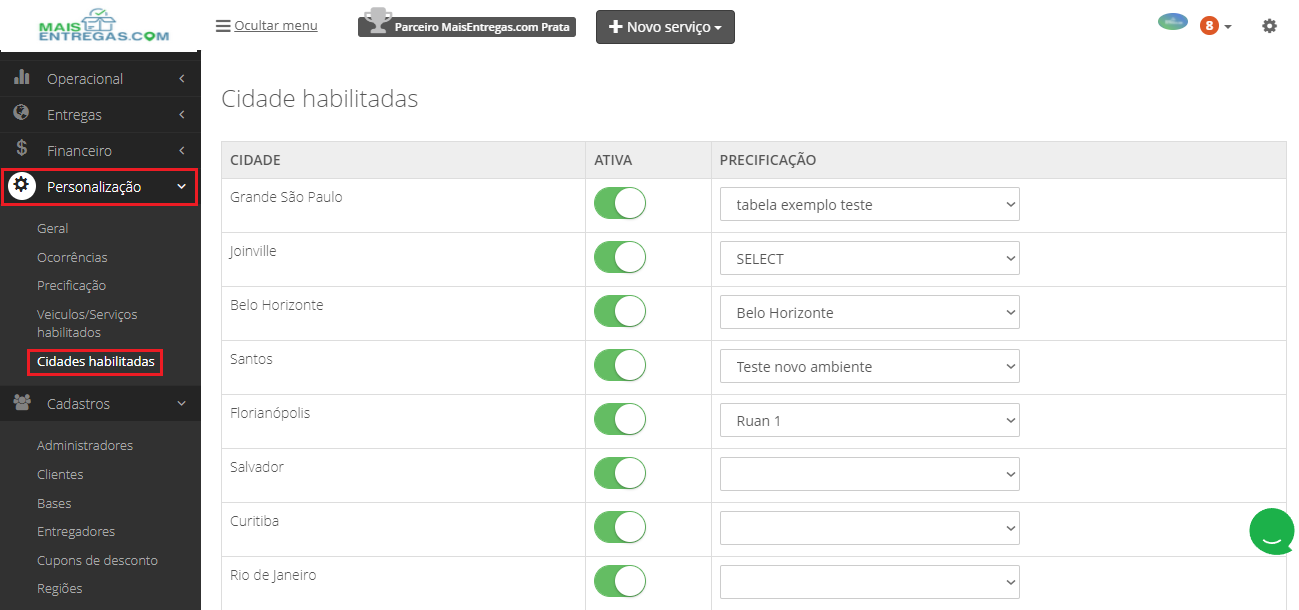The image size is (1299, 610).
Task: Open the user avatar icon
Action: point(1172,22)
